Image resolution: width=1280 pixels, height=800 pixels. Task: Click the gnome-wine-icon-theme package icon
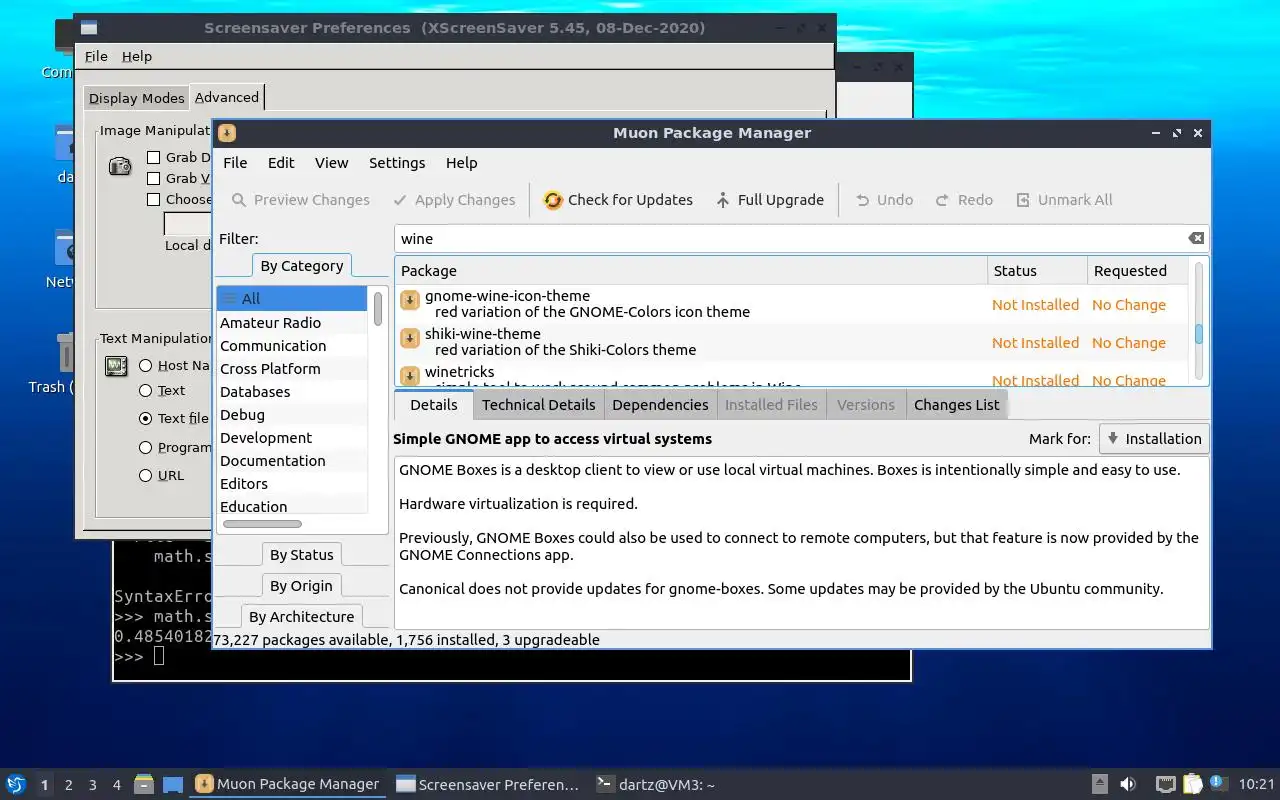409,300
